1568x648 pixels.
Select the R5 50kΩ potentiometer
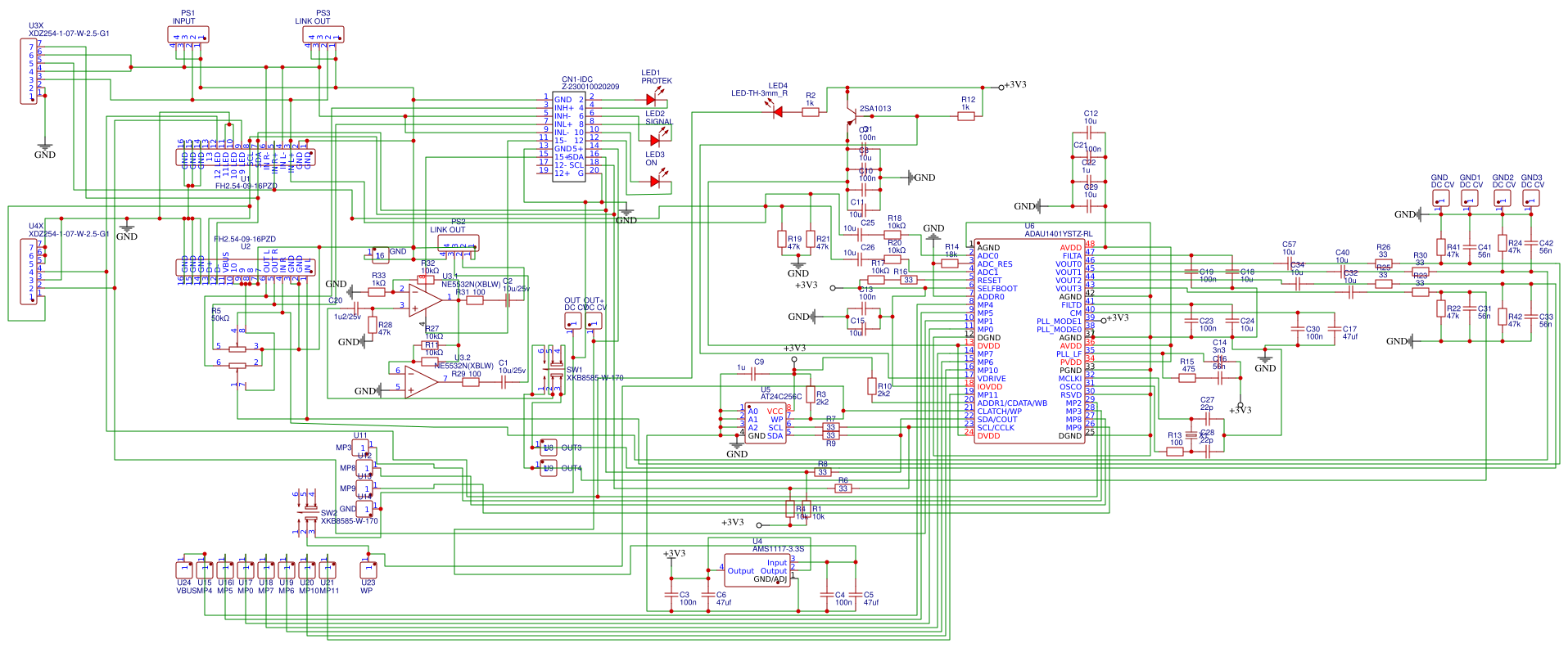pos(237,349)
